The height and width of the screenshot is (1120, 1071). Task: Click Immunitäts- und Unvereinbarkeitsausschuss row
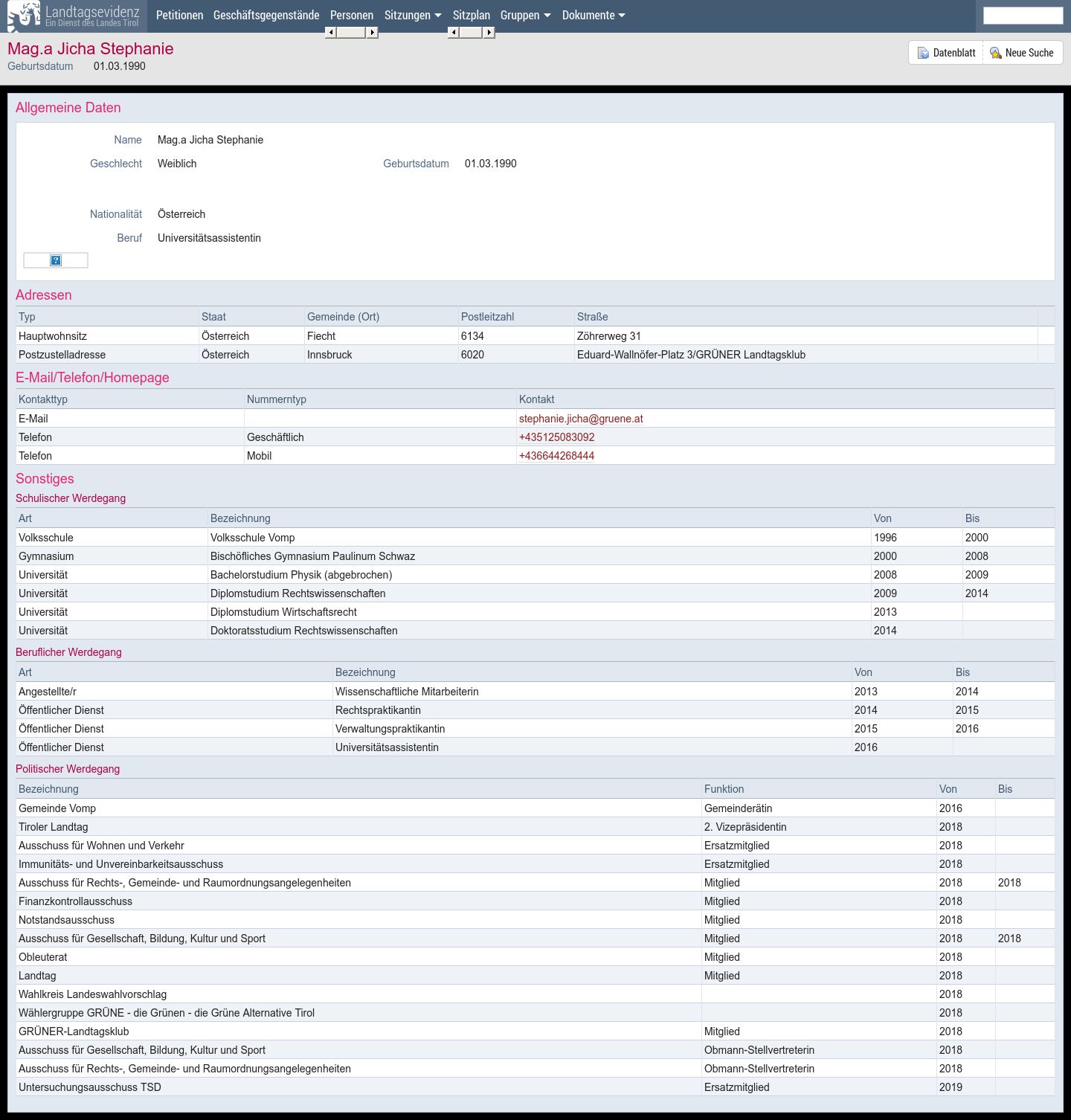[535, 864]
